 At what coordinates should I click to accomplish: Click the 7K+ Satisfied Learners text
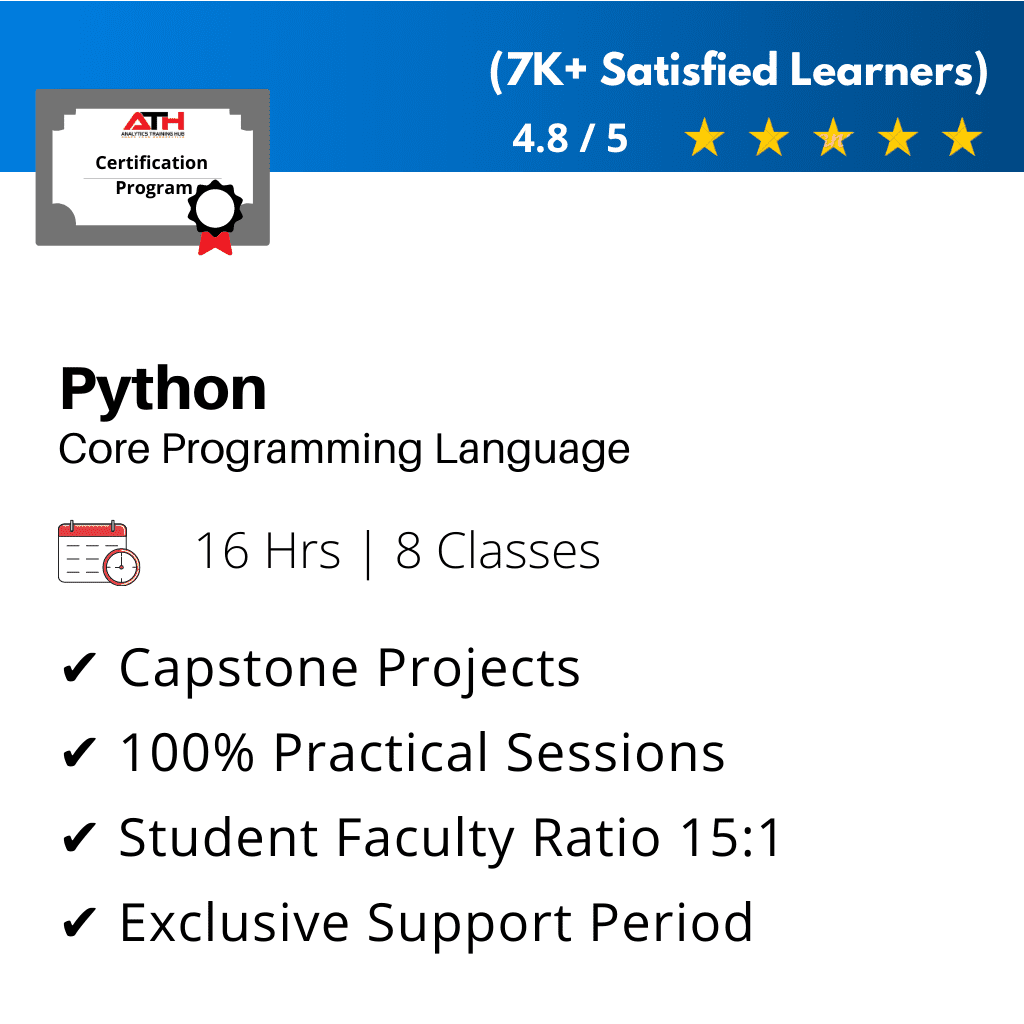739,72
